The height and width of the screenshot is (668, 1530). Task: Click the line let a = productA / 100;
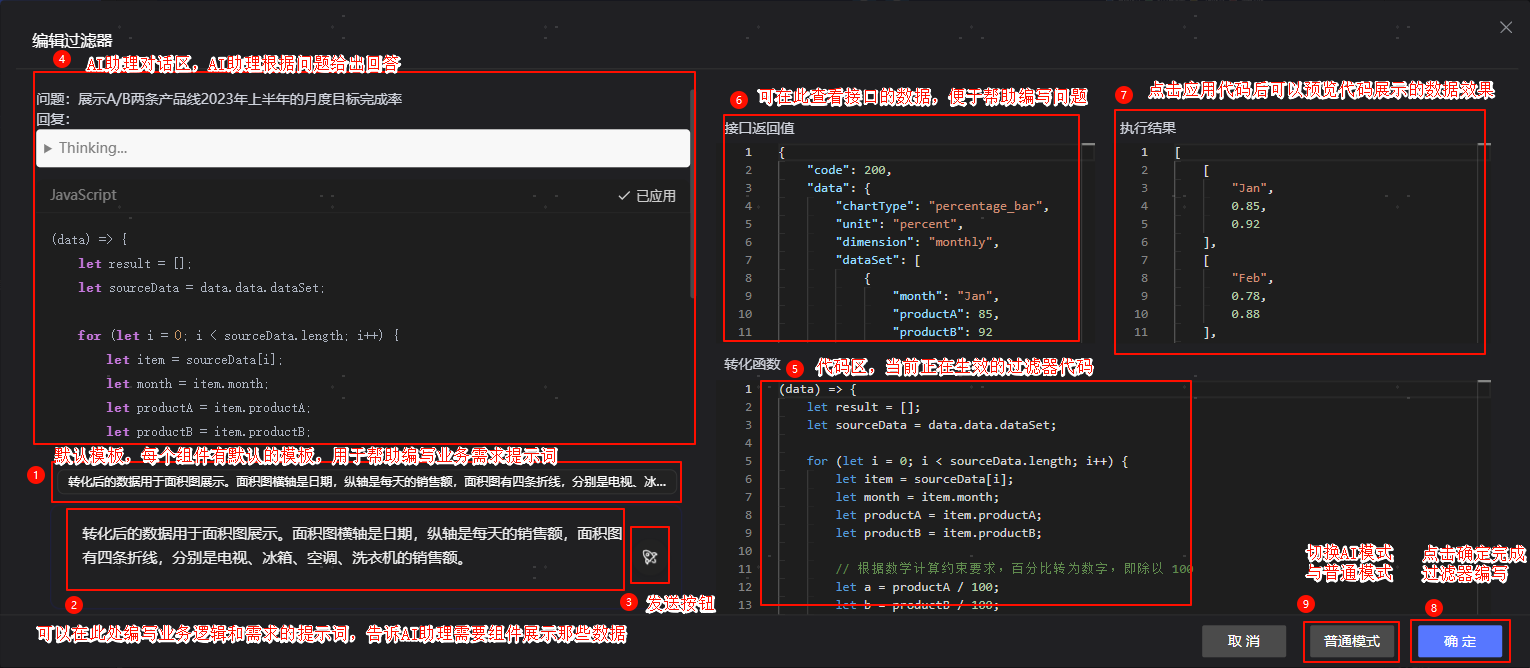pos(916,587)
